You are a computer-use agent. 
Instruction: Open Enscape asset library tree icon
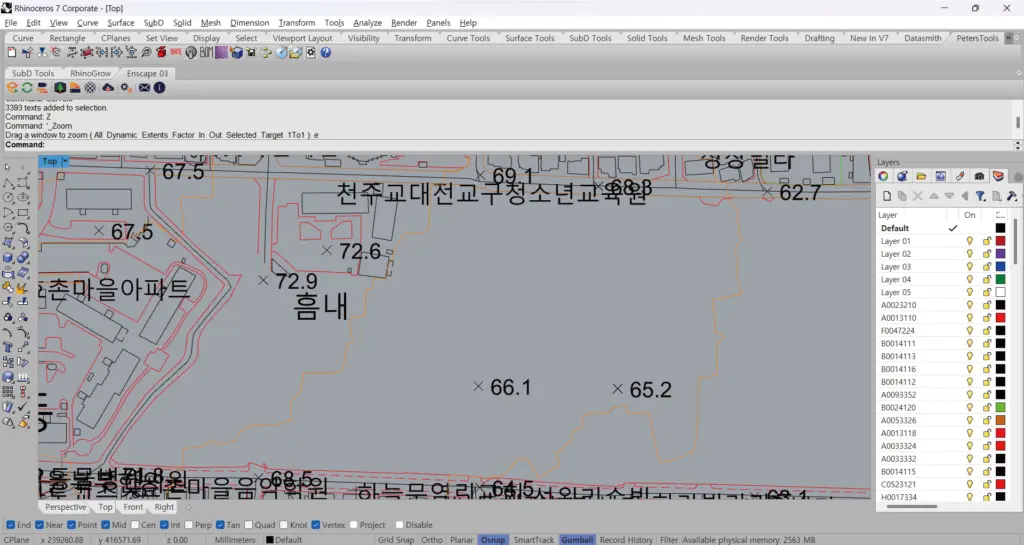pyautogui.click(x=59, y=87)
